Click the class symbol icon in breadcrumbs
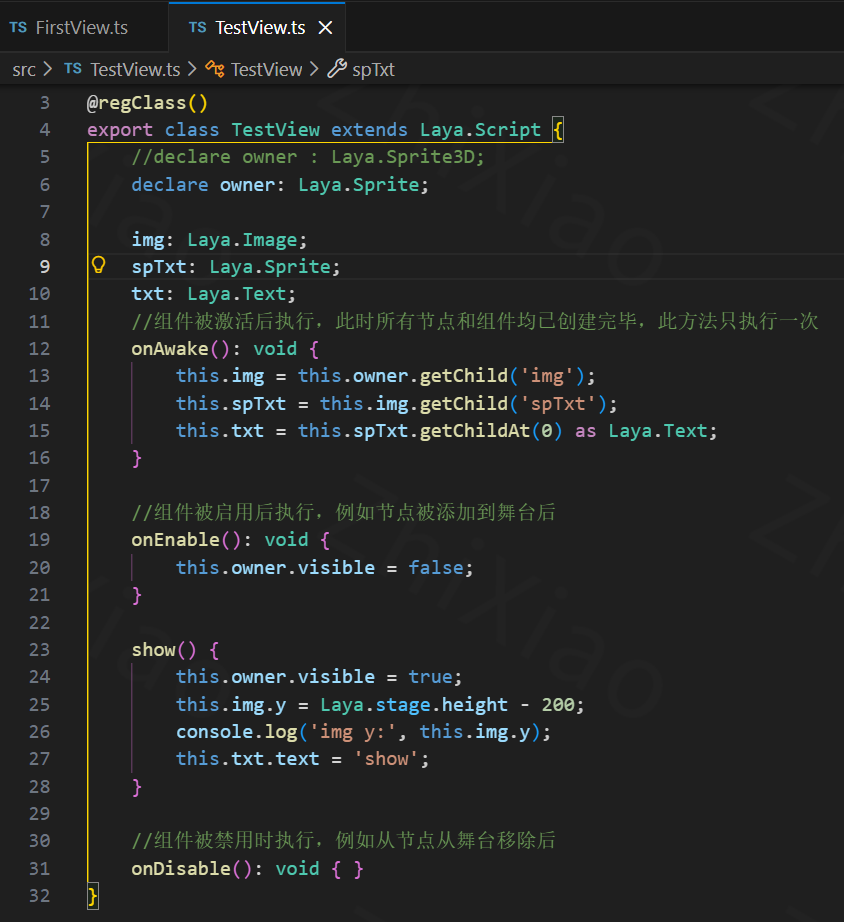The height and width of the screenshot is (922, 844). [215, 69]
